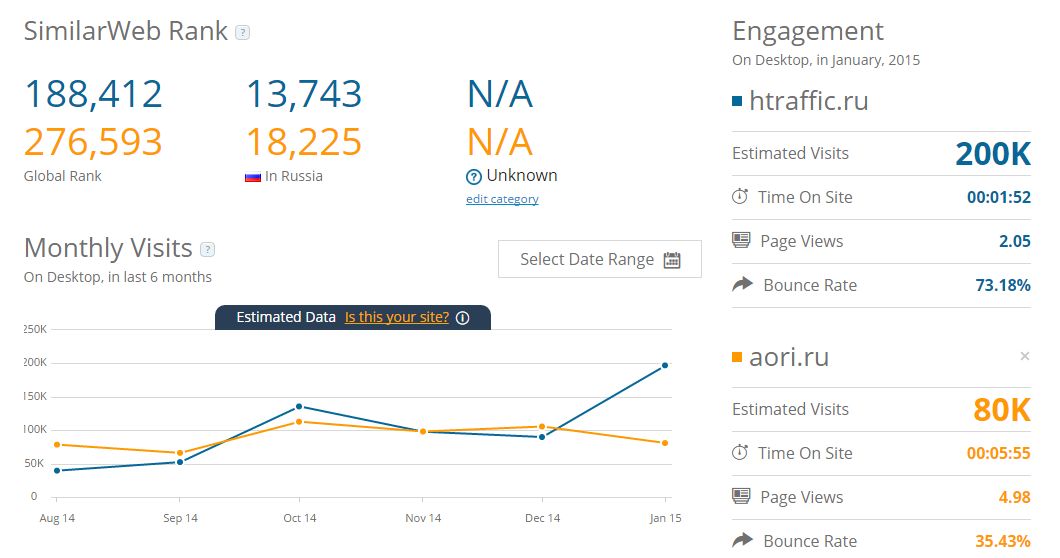Click the Engagement heading

coord(808,32)
